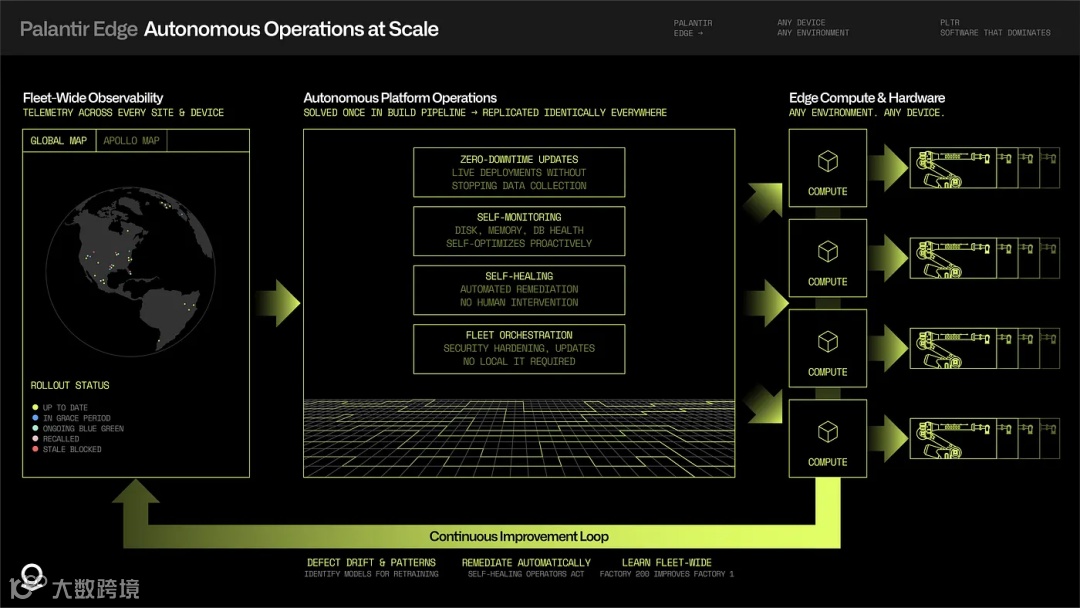Screen dimensions: 1080x608
Task: Click the UP TO DATE legend label
Action: (65, 408)
